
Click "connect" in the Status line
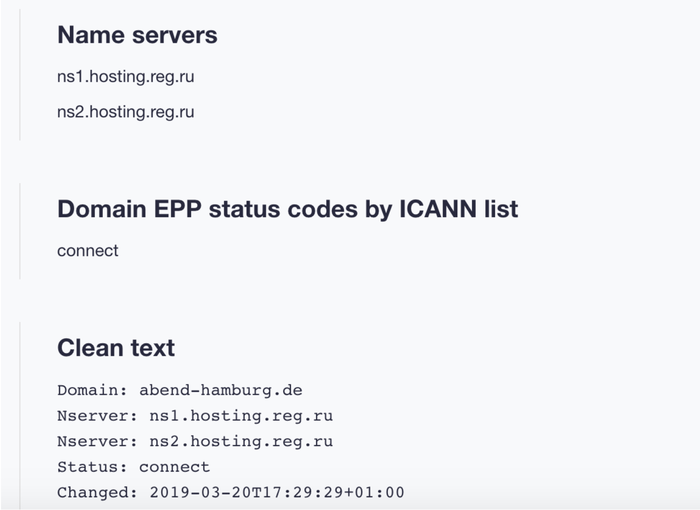coord(175,467)
